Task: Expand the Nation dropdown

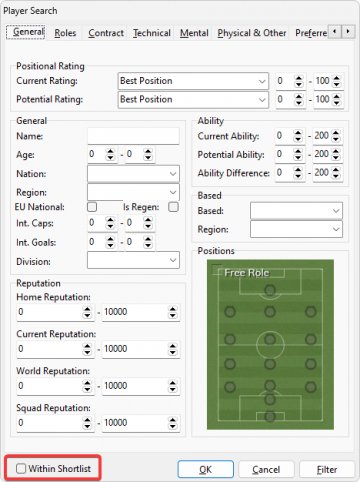Action: point(133,174)
